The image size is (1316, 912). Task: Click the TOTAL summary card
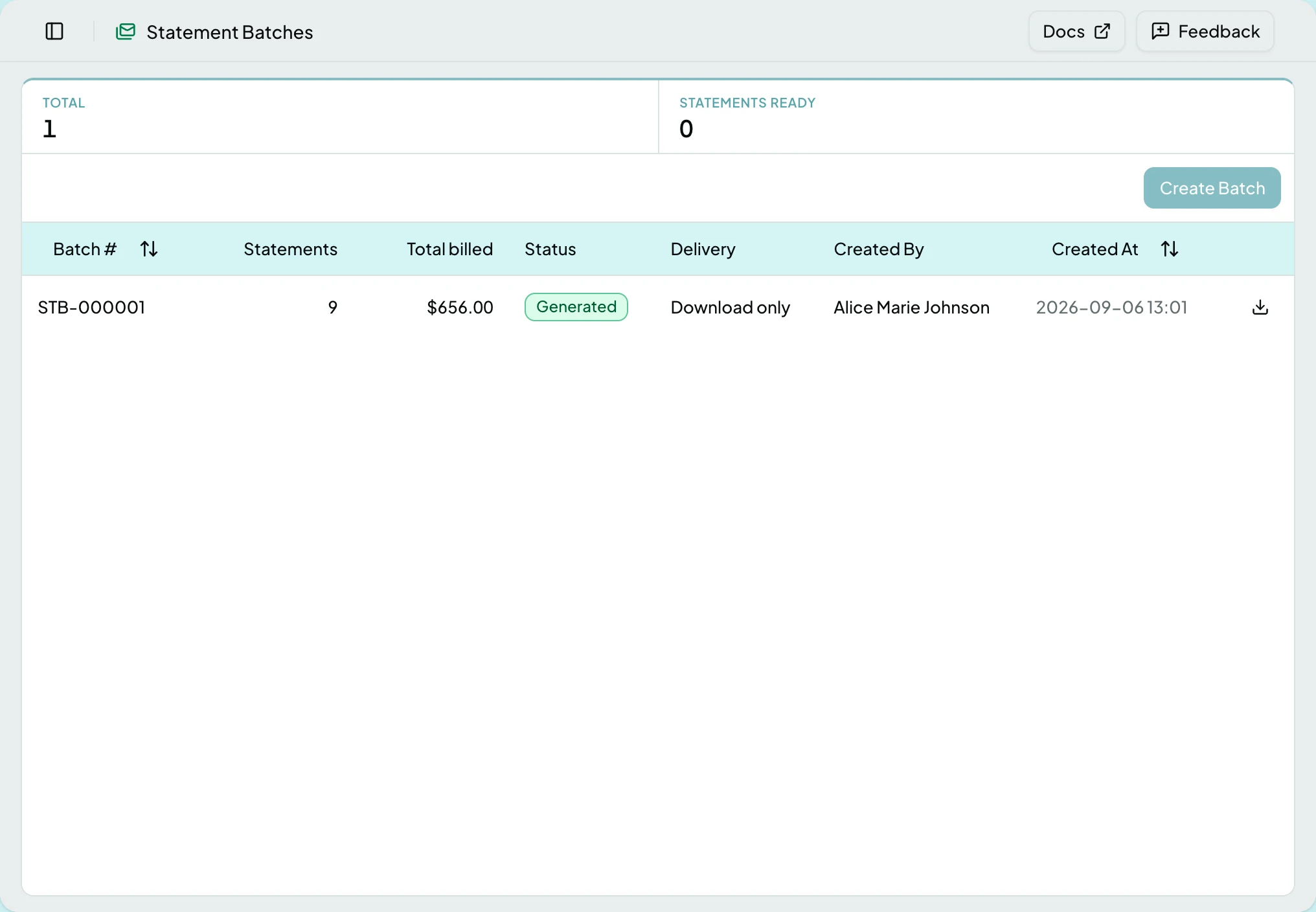340,117
